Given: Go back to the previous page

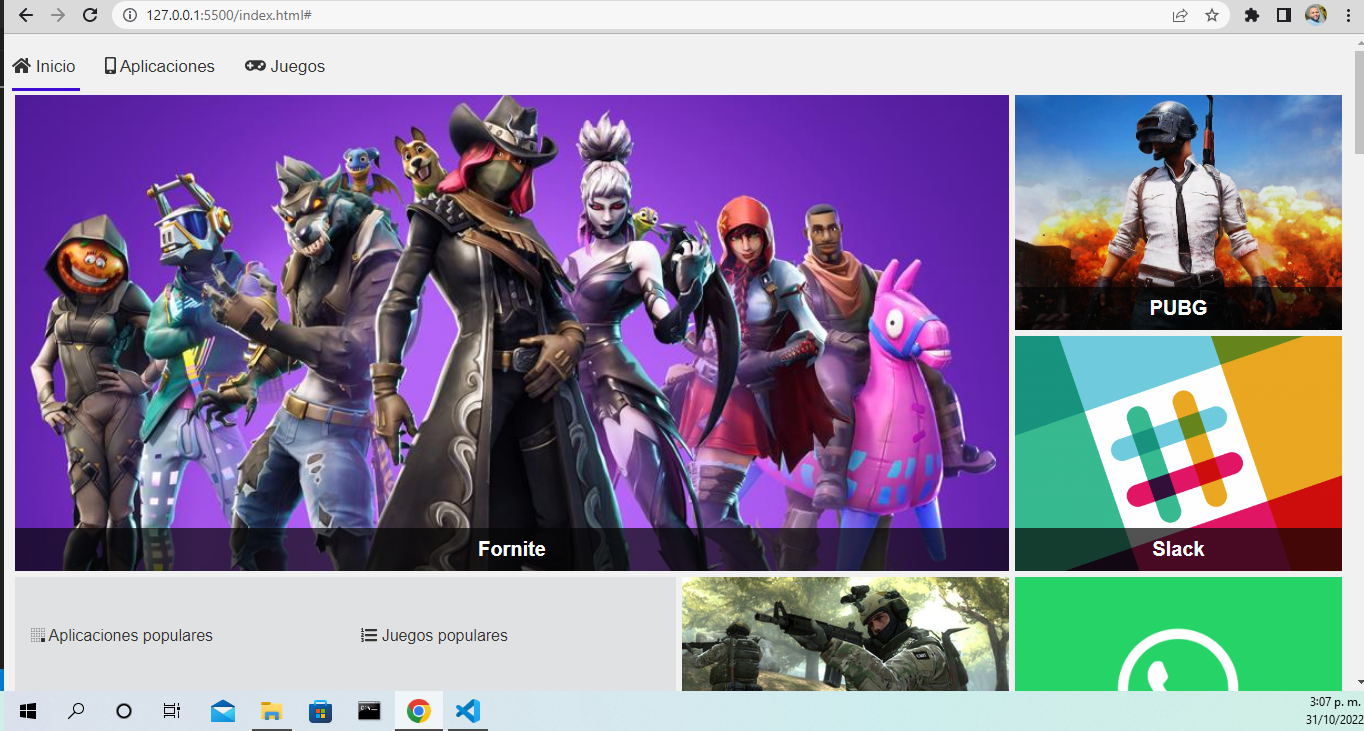Looking at the screenshot, I should [x=26, y=15].
